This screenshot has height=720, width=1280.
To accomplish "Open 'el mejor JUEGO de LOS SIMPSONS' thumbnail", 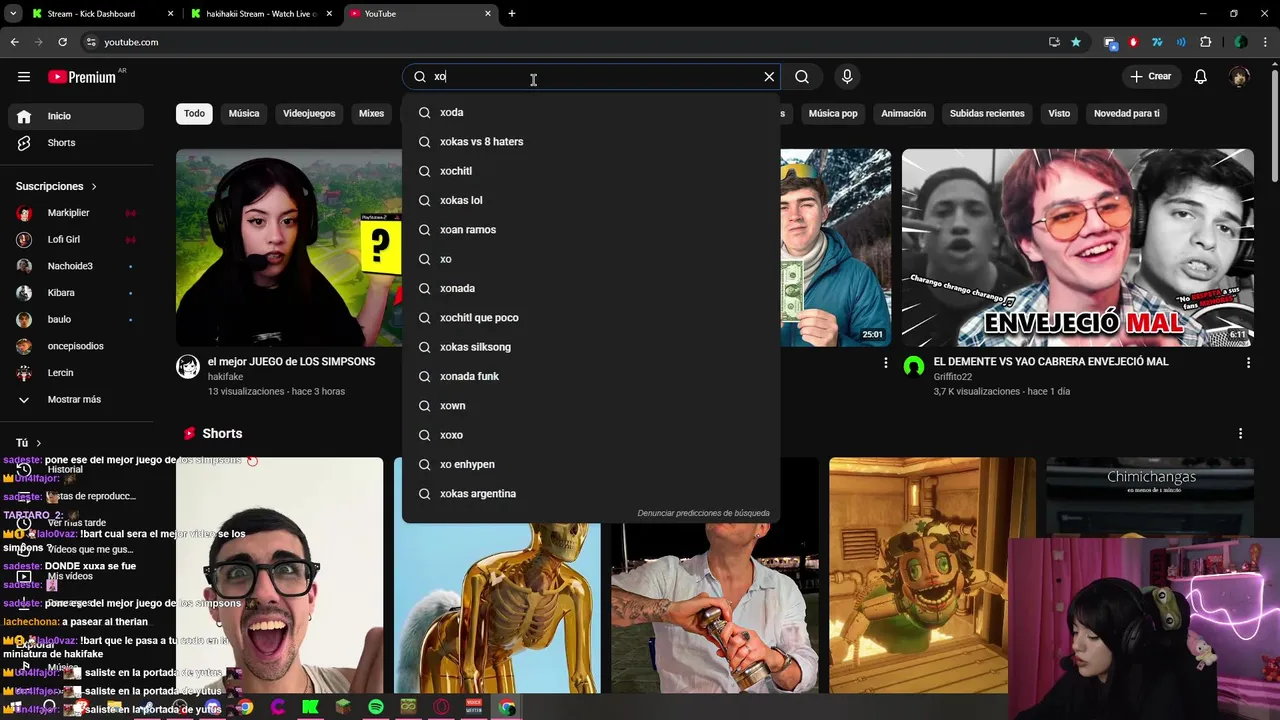I will [289, 248].
